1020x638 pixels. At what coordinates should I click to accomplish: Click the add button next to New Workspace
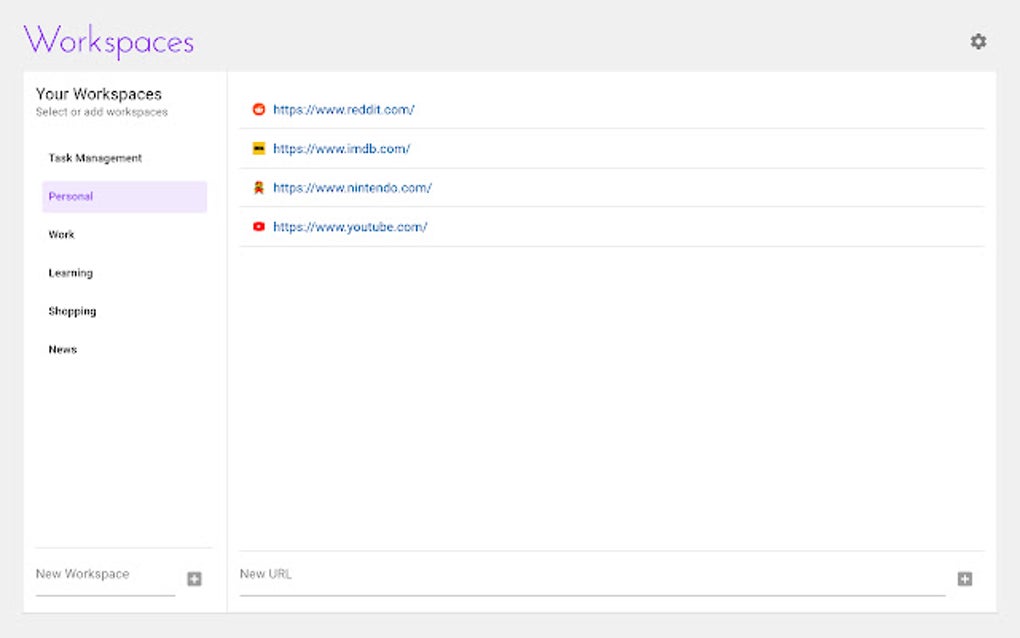coord(195,578)
